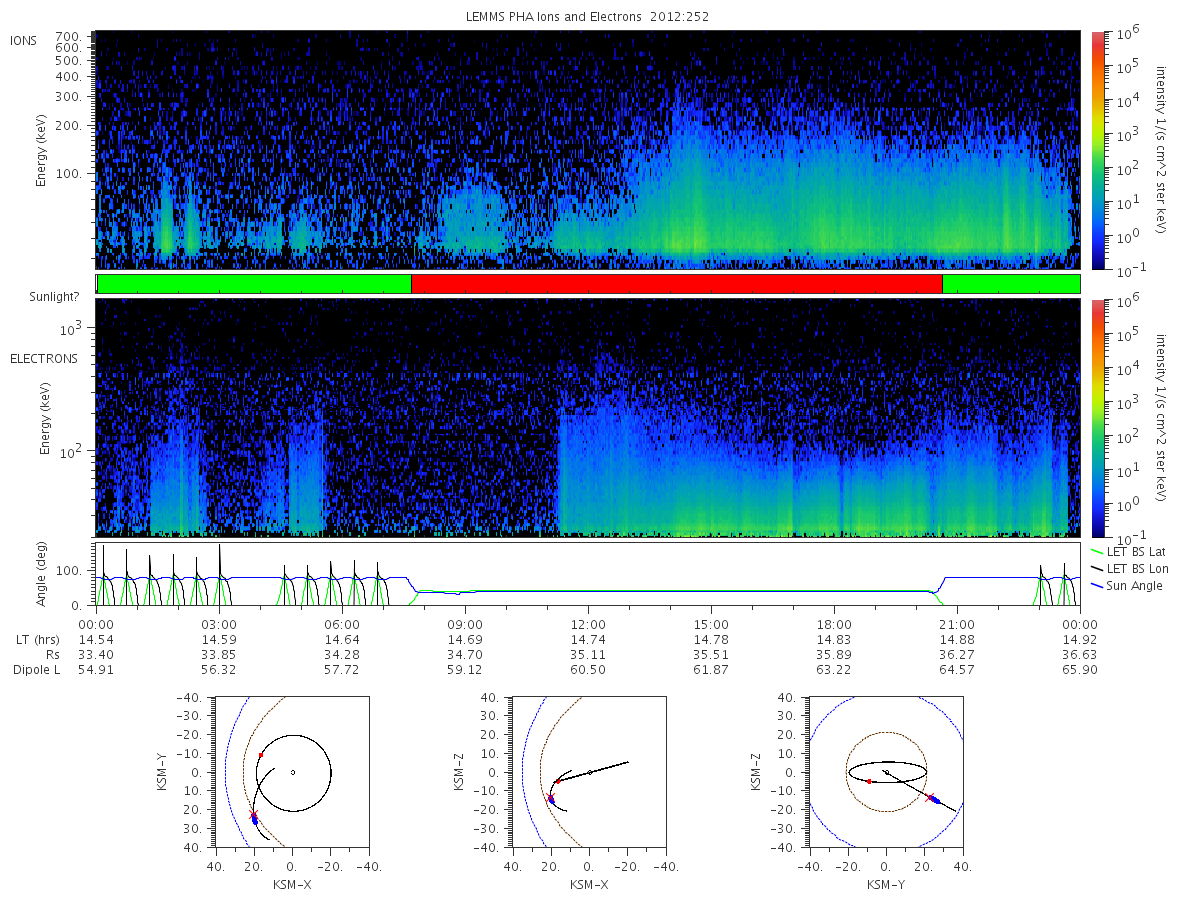Select the red segment of the sunlight bar
Viewport: 1200px width, 900px height.
[x=677, y=284]
